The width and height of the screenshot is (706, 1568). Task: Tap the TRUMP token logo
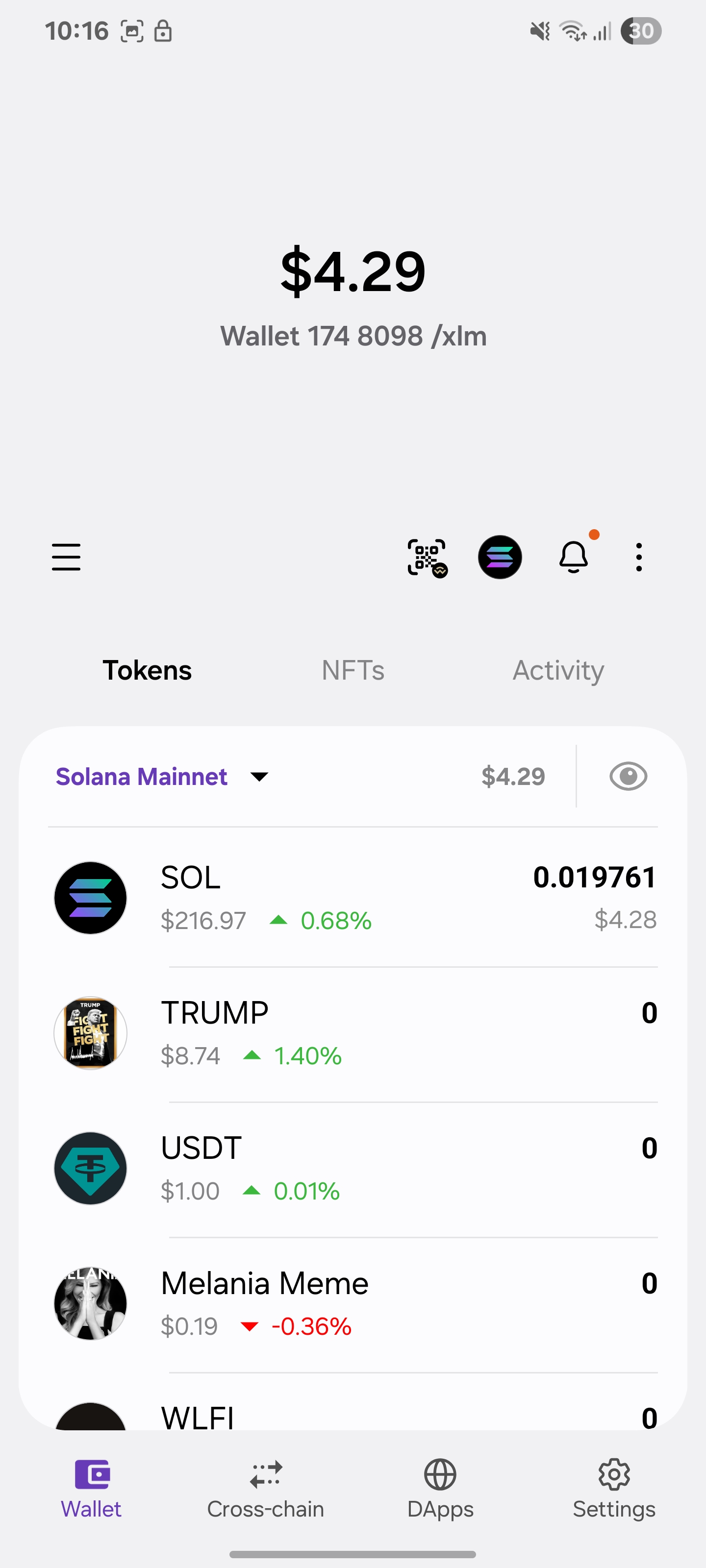pyautogui.click(x=91, y=1033)
